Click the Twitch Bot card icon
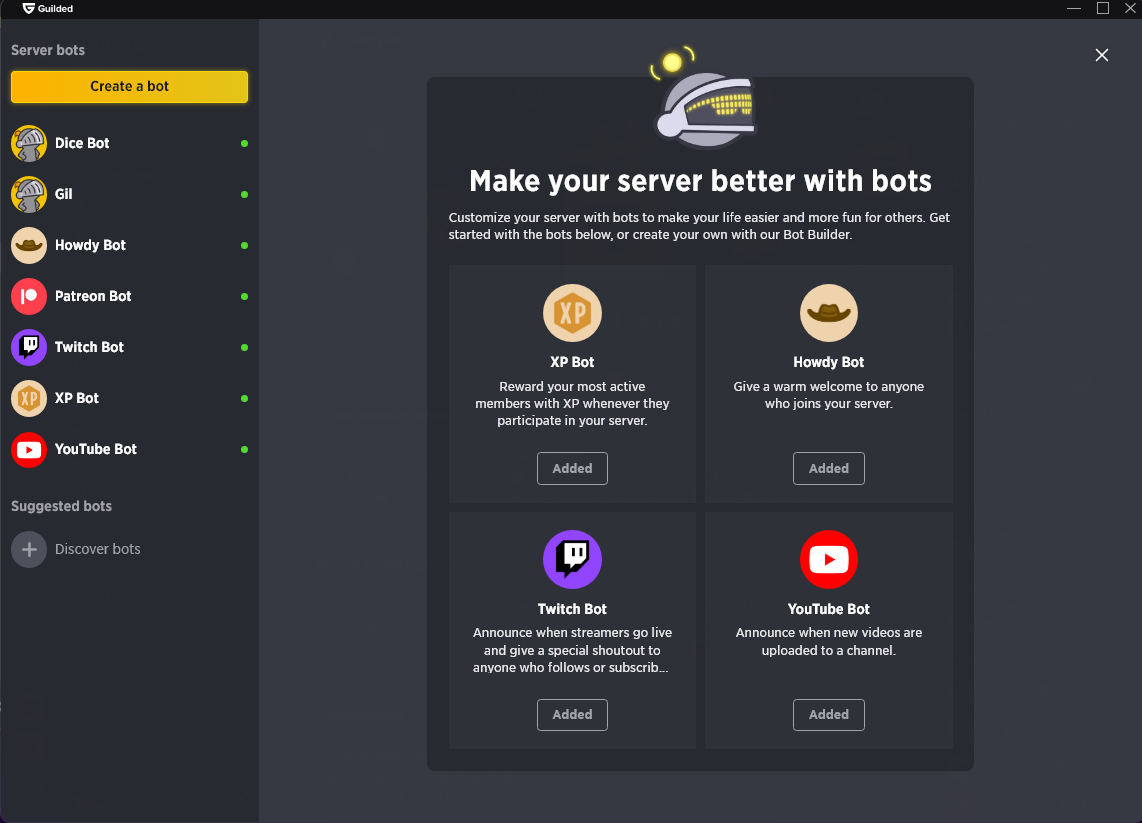Screen dimensions: 1142x823 (572, 559)
